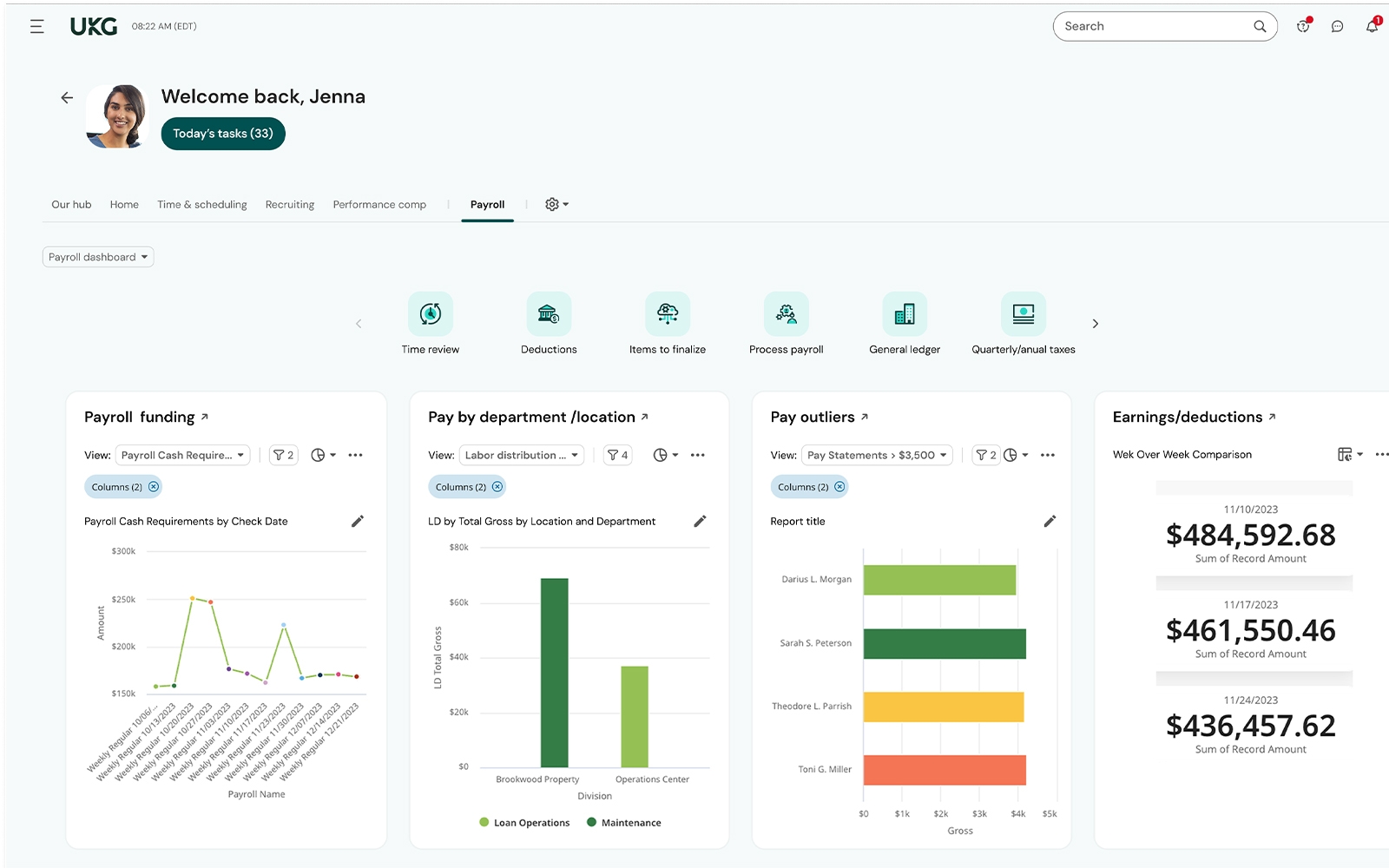The height and width of the screenshot is (868, 1389).
Task: Launch Process payroll from the shortcut icons
Action: click(786, 314)
